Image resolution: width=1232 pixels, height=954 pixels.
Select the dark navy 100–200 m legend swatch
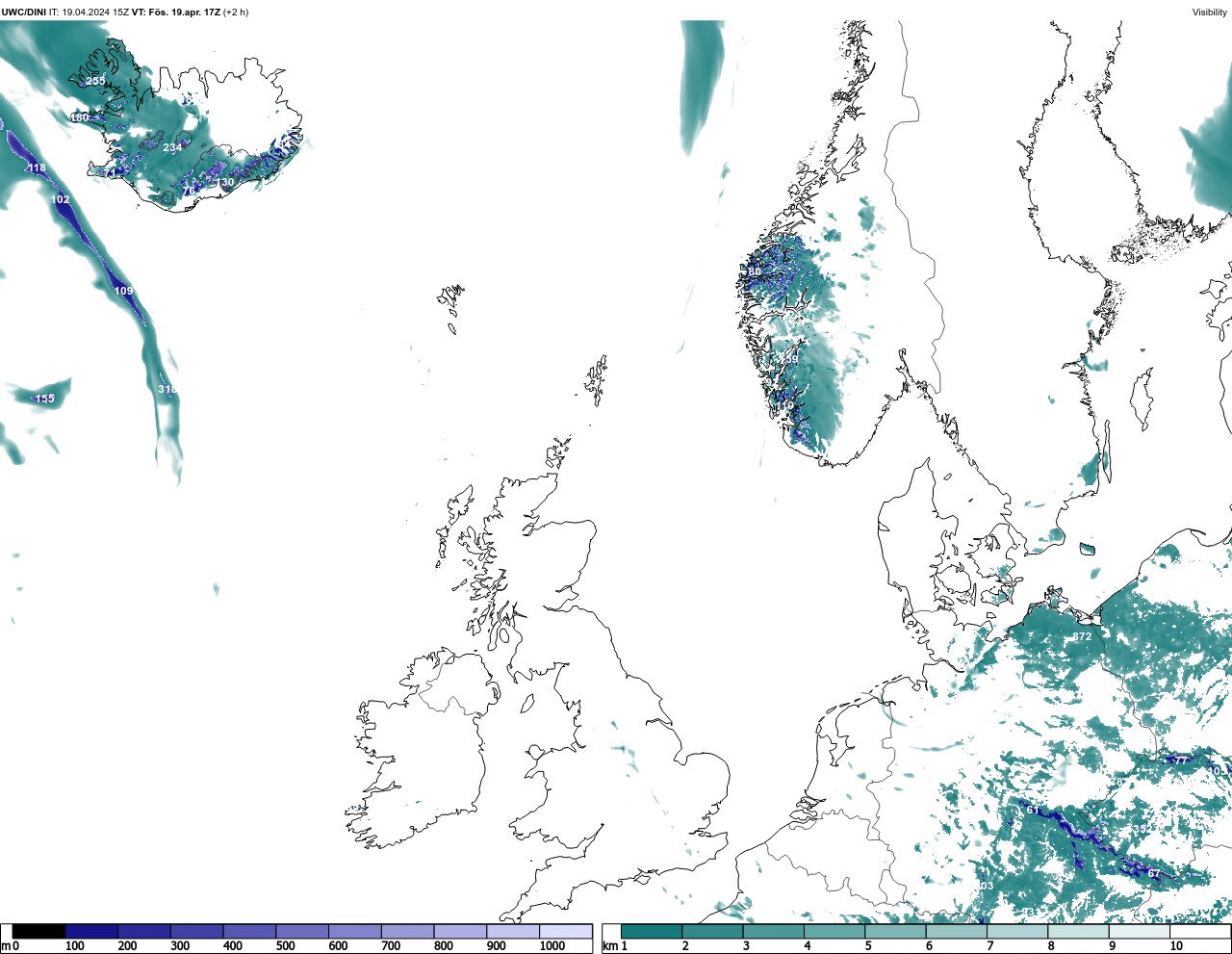(91, 931)
